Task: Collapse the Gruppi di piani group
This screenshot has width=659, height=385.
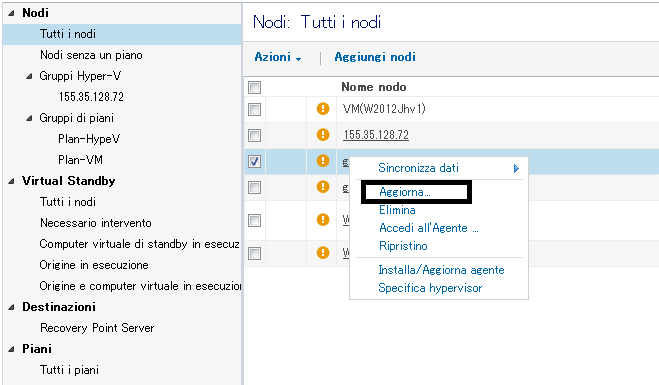Action: click(x=29, y=119)
